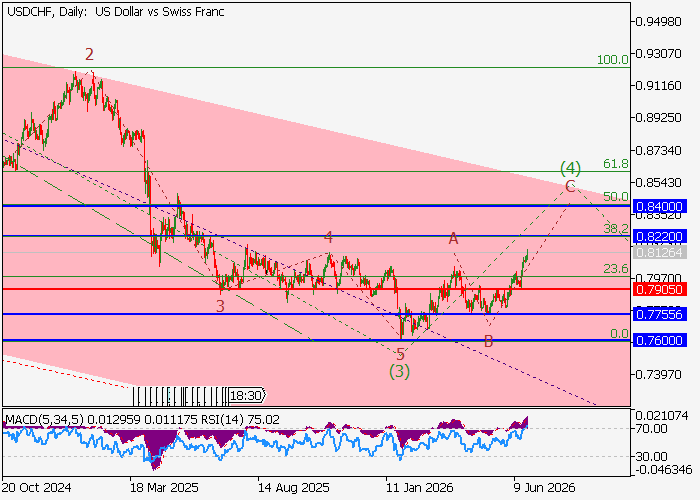Click the 0.77556 blue price label

659,314
